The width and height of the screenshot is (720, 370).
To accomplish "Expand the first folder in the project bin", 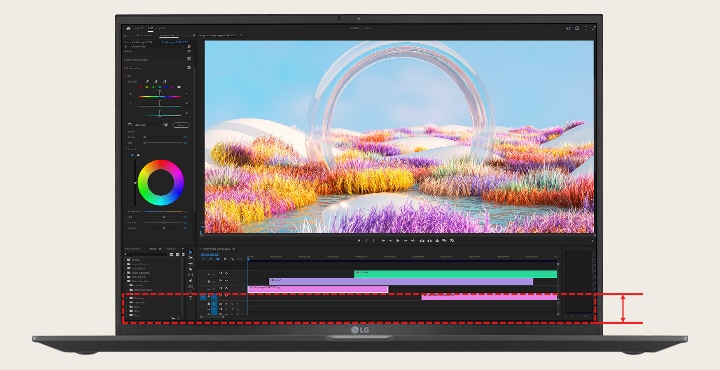I will 130,260.
